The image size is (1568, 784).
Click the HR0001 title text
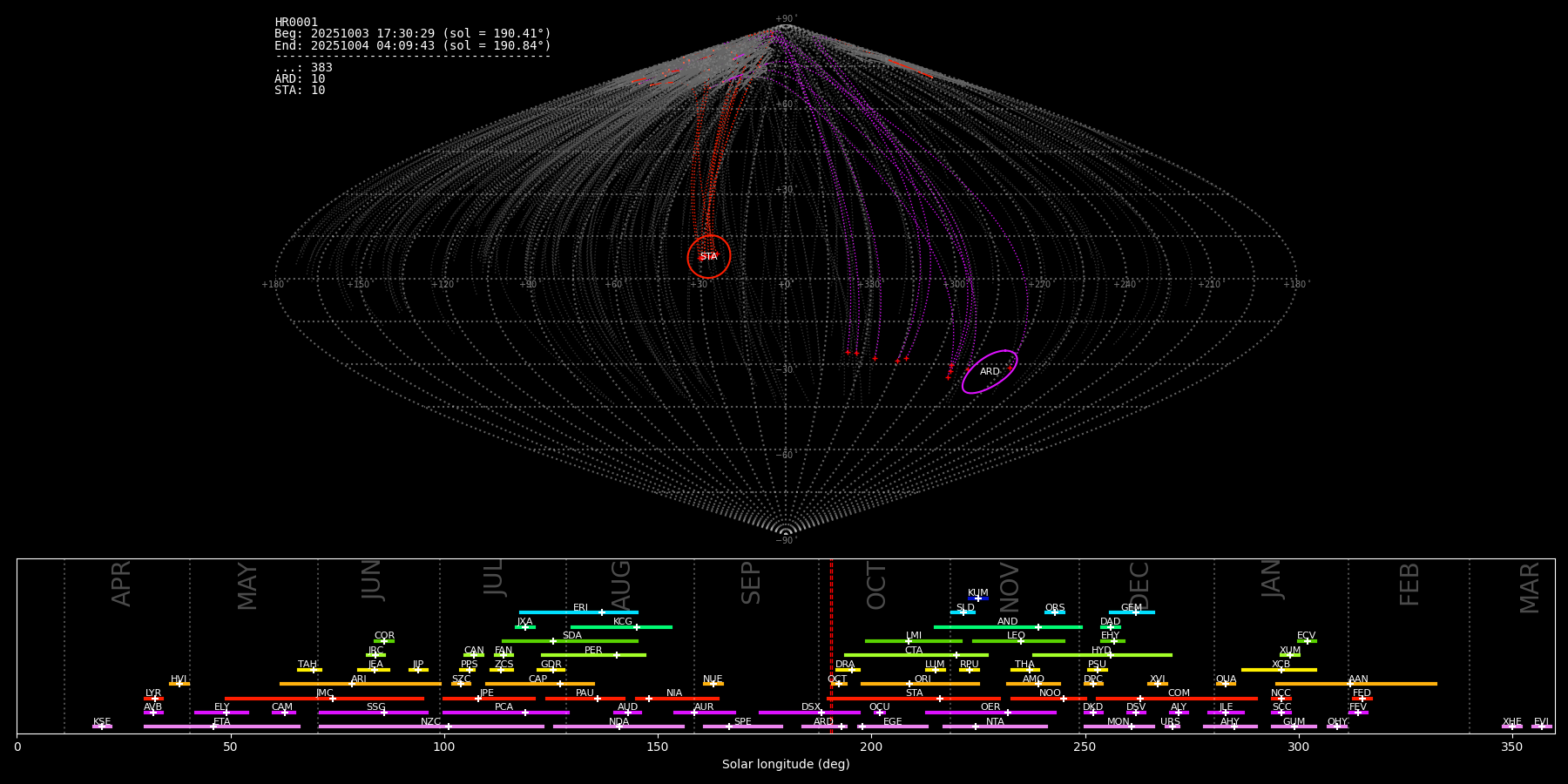coord(296,23)
